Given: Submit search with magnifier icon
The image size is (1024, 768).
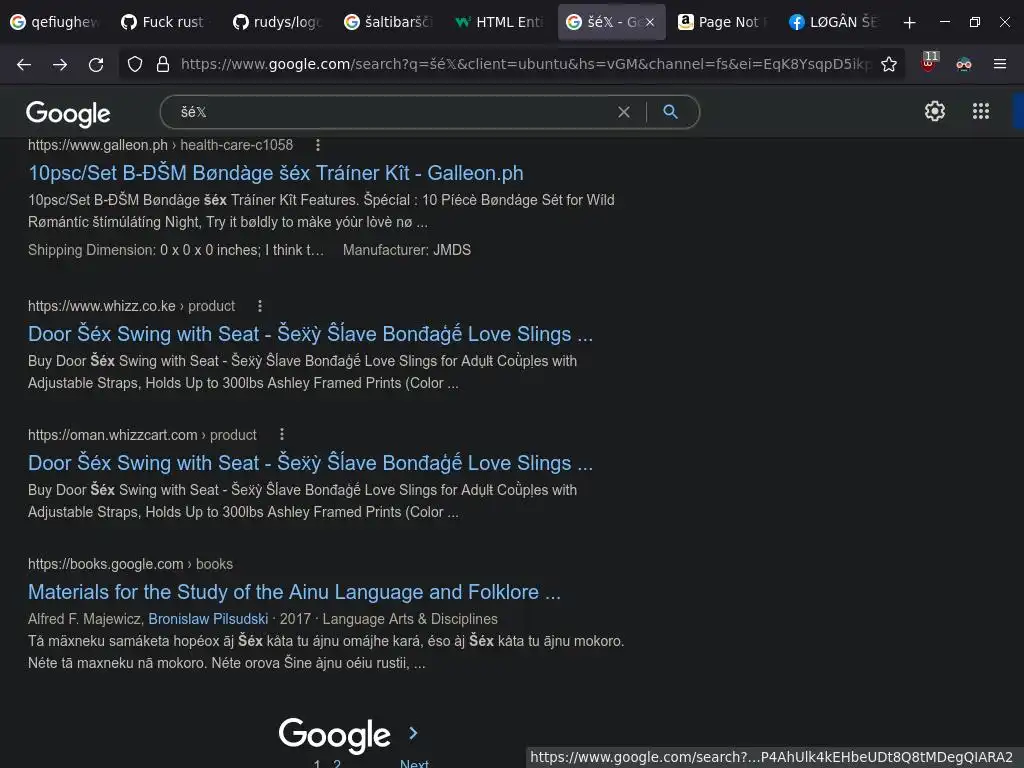Looking at the screenshot, I should pyautogui.click(x=670, y=112).
